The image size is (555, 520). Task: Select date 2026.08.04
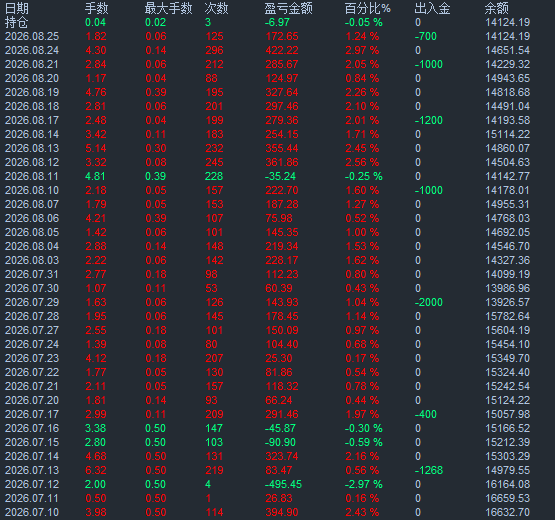tap(32, 246)
